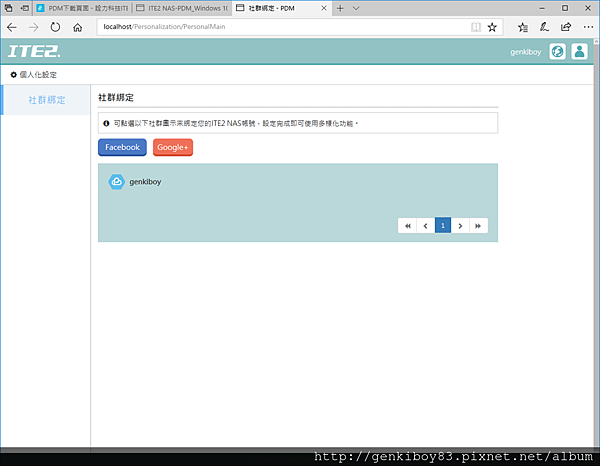Open the add notes pen icon
The image size is (600, 466).
tap(544, 27)
